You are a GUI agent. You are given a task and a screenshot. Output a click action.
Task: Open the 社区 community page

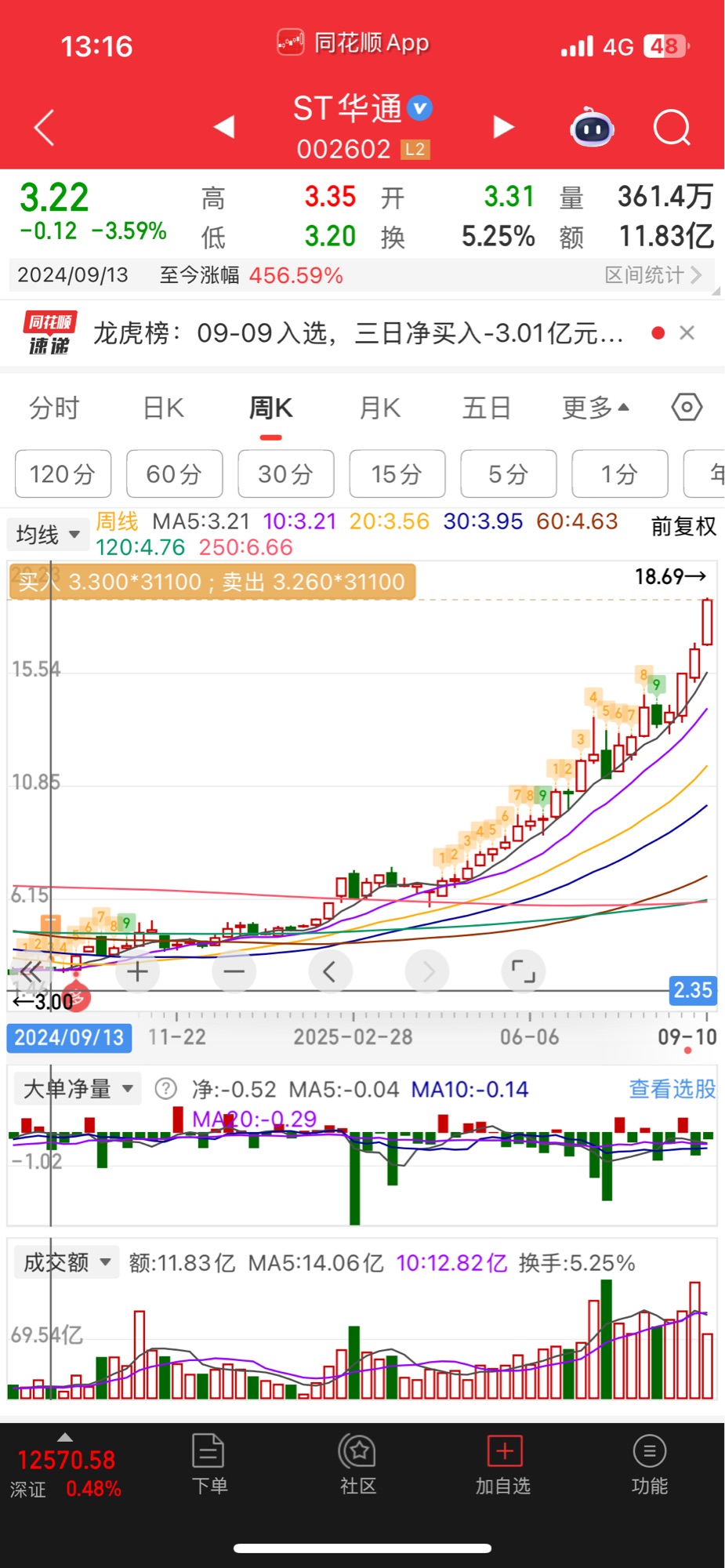358,1465
